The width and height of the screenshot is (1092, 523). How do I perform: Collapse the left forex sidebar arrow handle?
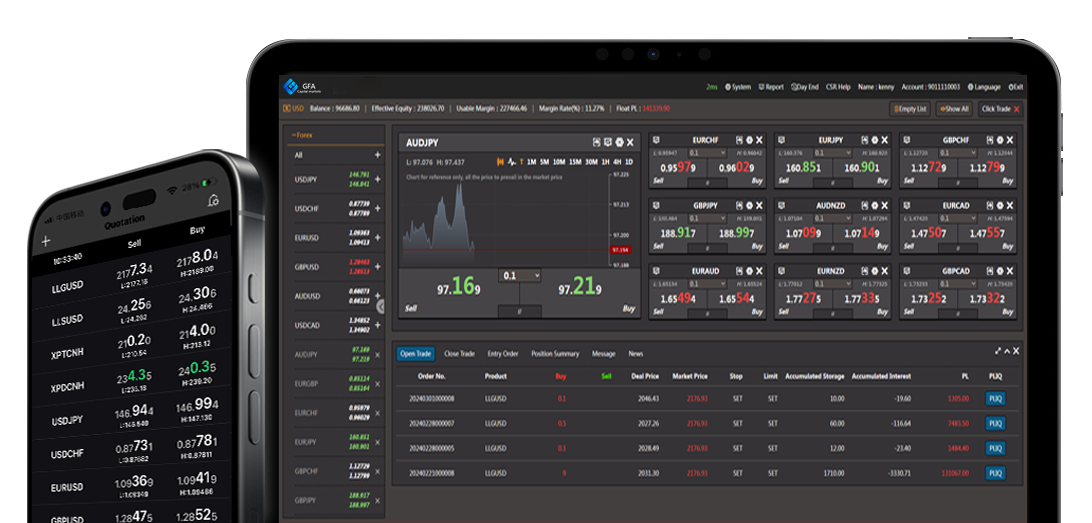click(380, 306)
